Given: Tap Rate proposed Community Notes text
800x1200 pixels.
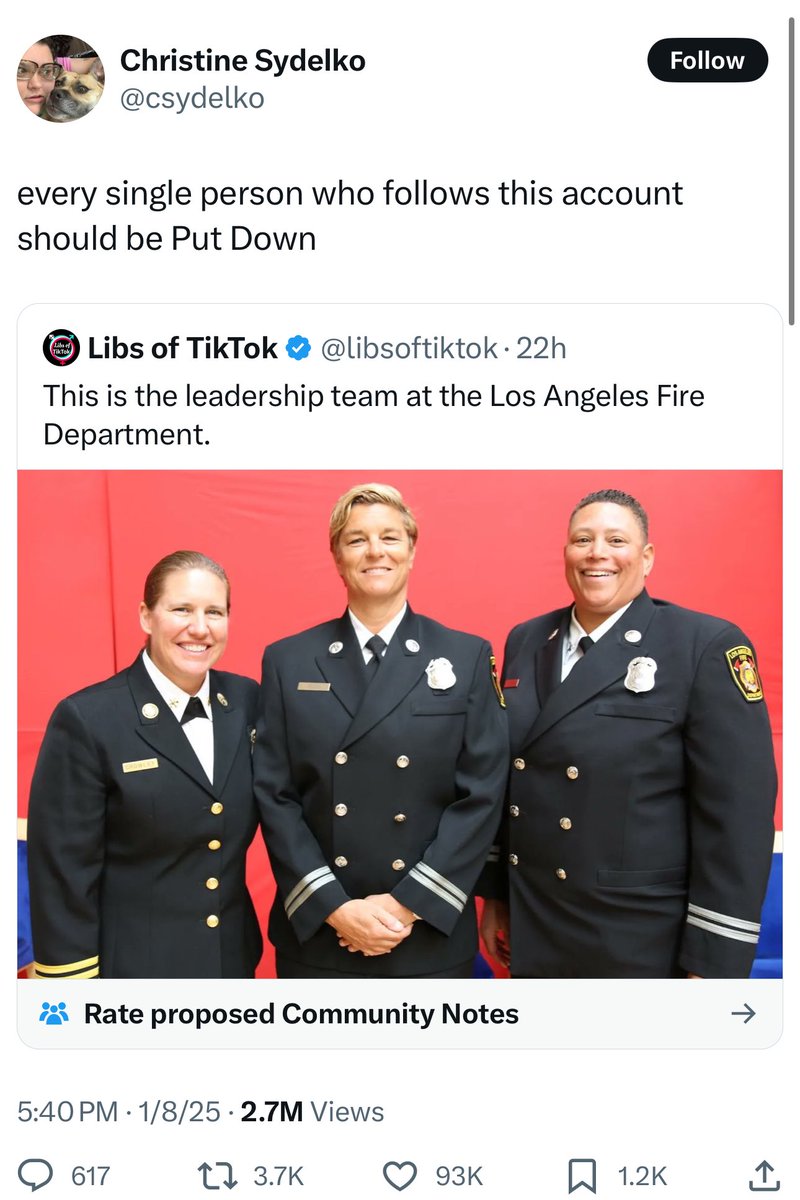Looking at the screenshot, I should pyautogui.click(x=301, y=1014).
